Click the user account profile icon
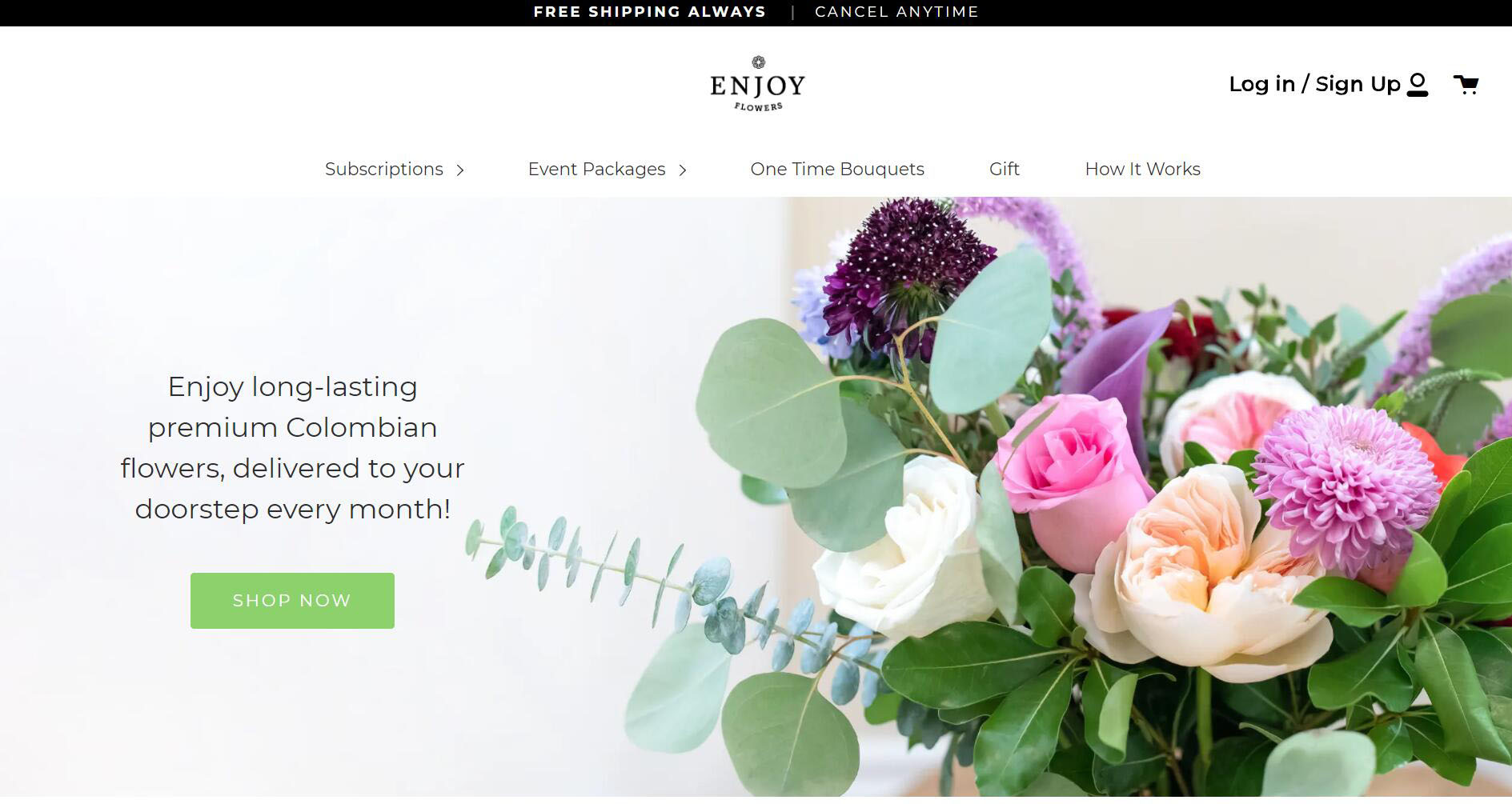 (1418, 84)
